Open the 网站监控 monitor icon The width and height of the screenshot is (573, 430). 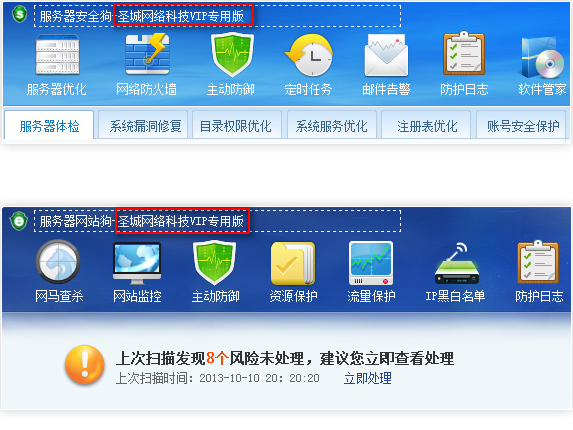[x=137, y=263]
